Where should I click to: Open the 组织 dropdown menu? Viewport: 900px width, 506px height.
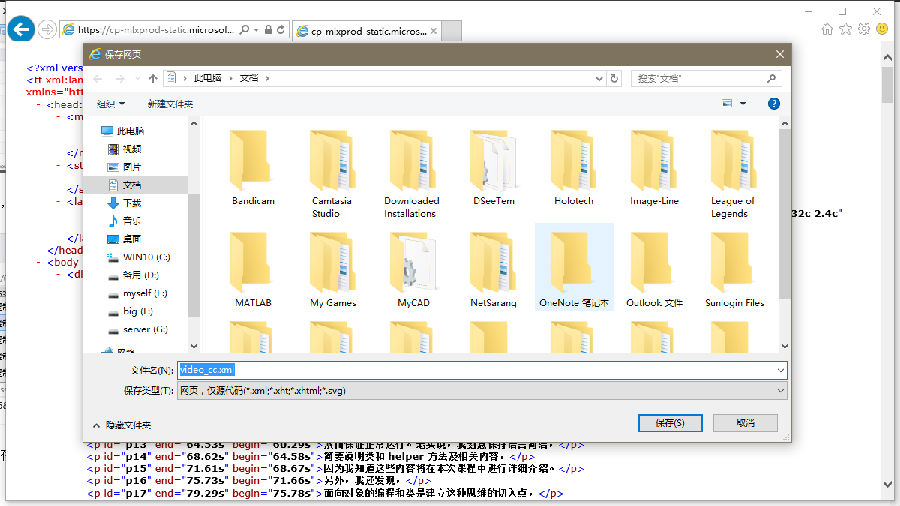[x=111, y=104]
